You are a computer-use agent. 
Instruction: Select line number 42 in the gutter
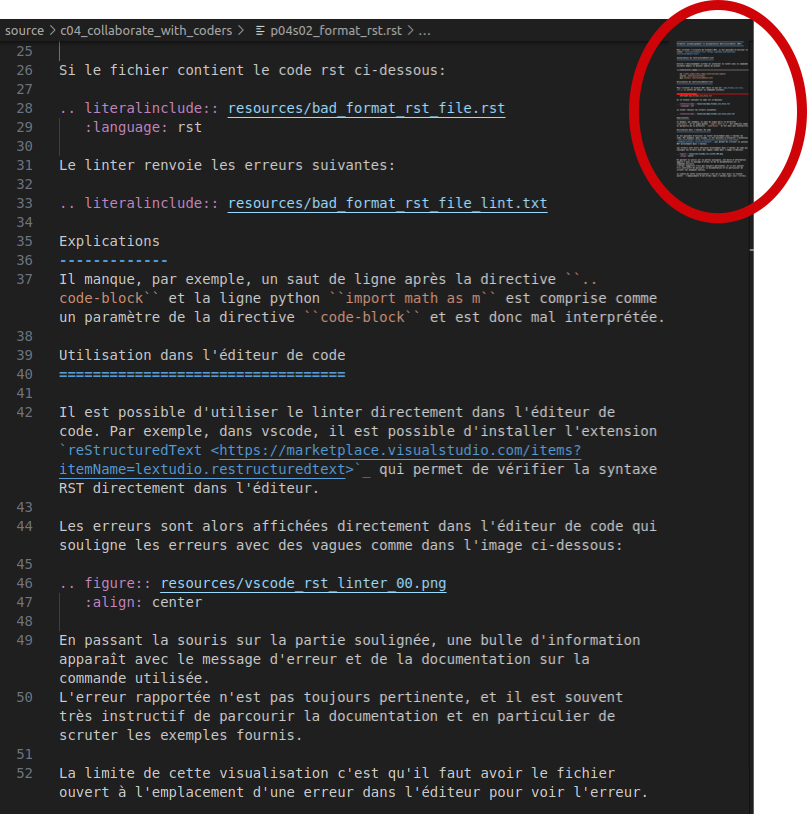pos(24,413)
